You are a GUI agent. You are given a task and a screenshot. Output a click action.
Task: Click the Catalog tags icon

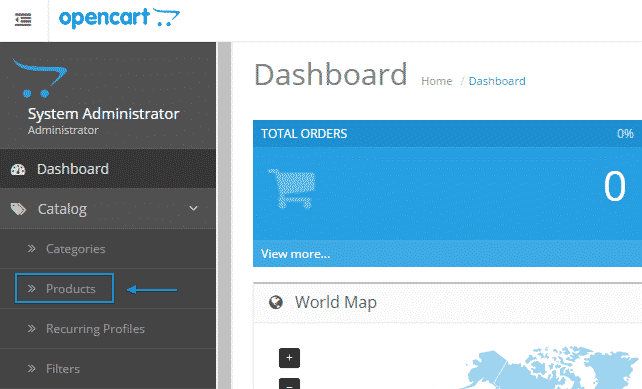(x=18, y=209)
